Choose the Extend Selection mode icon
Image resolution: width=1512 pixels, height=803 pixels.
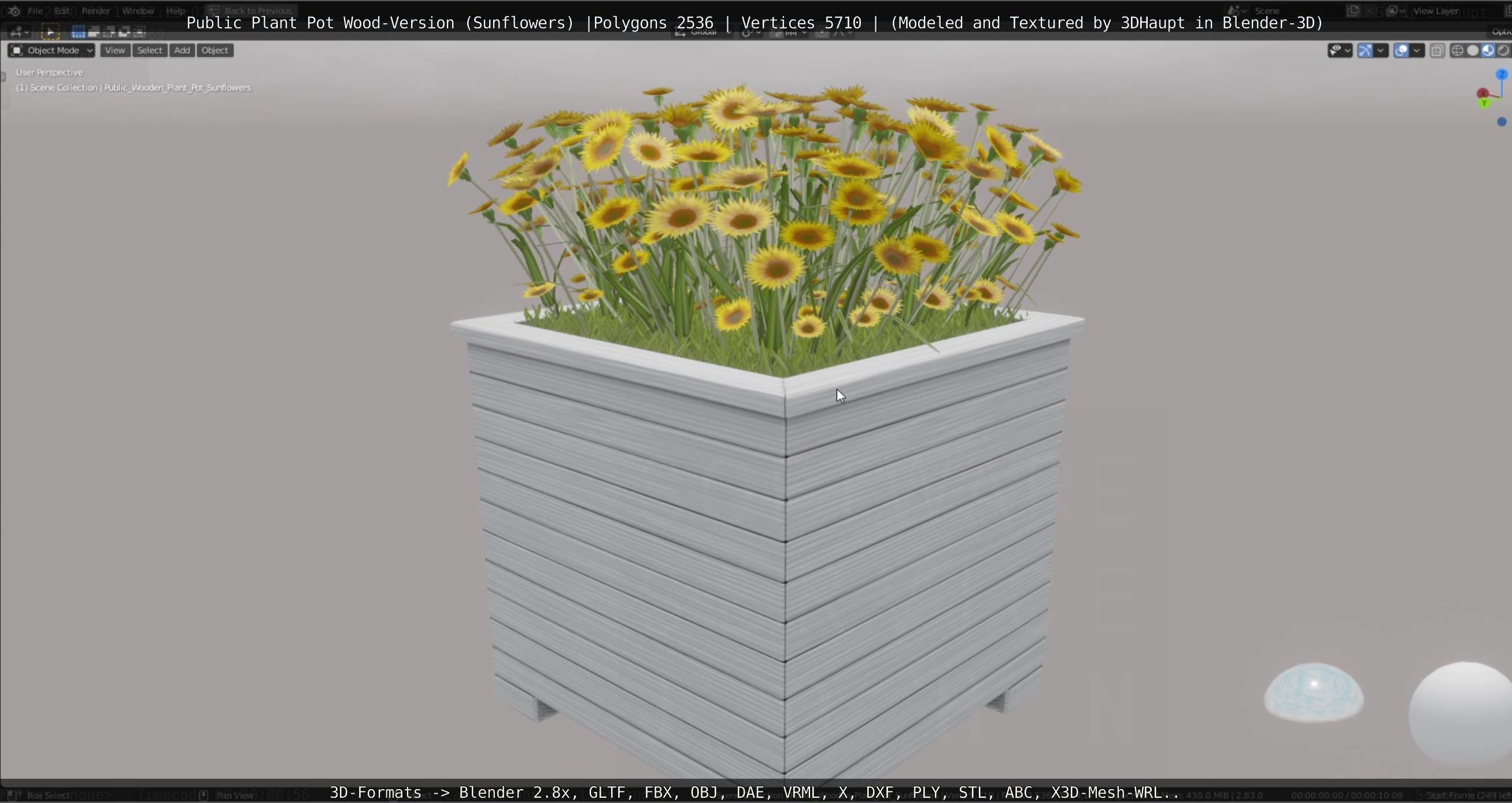click(94, 32)
